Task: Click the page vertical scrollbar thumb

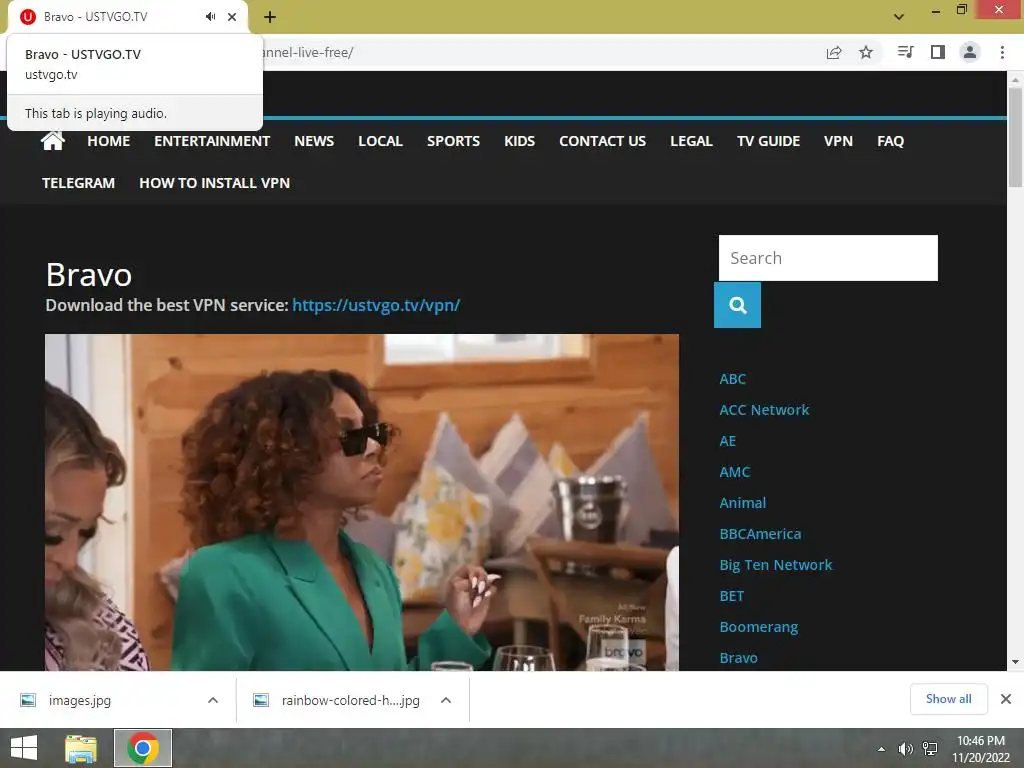Action: coord(1015,137)
